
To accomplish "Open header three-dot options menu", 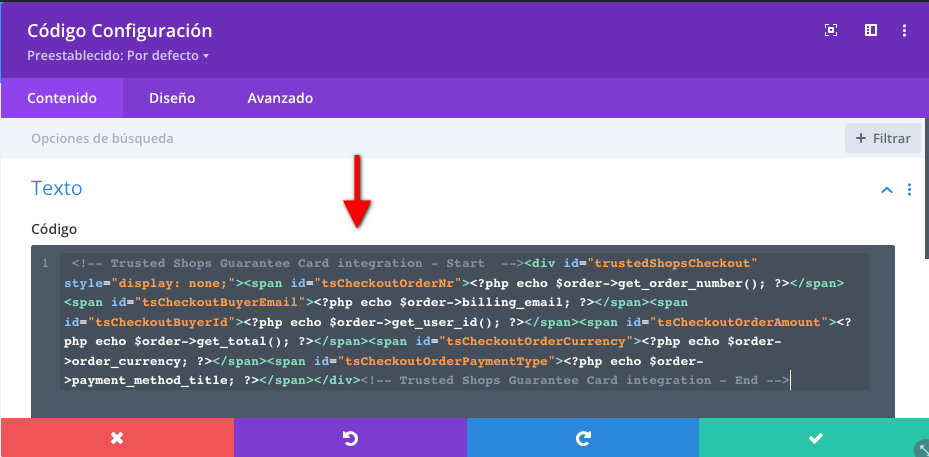I will [904, 31].
